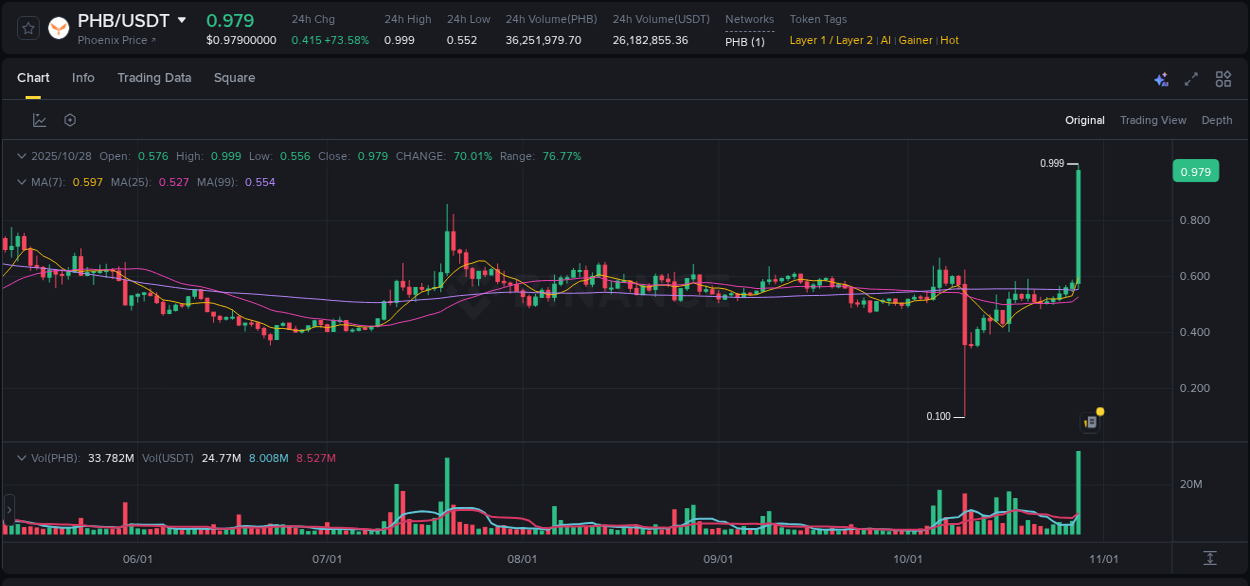Viewport: 1250px width, 586px height.
Task: Open the Depth chart view
Action: point(1217,120)
